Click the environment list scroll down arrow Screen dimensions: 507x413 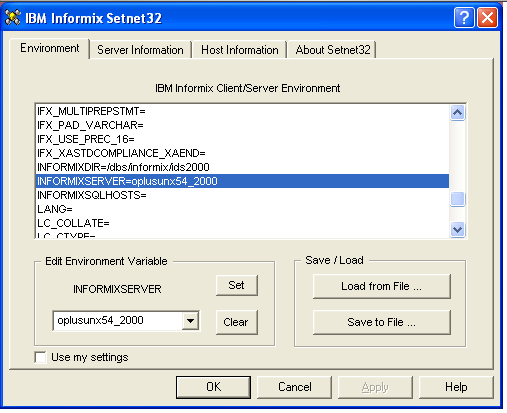coord(457,229)
